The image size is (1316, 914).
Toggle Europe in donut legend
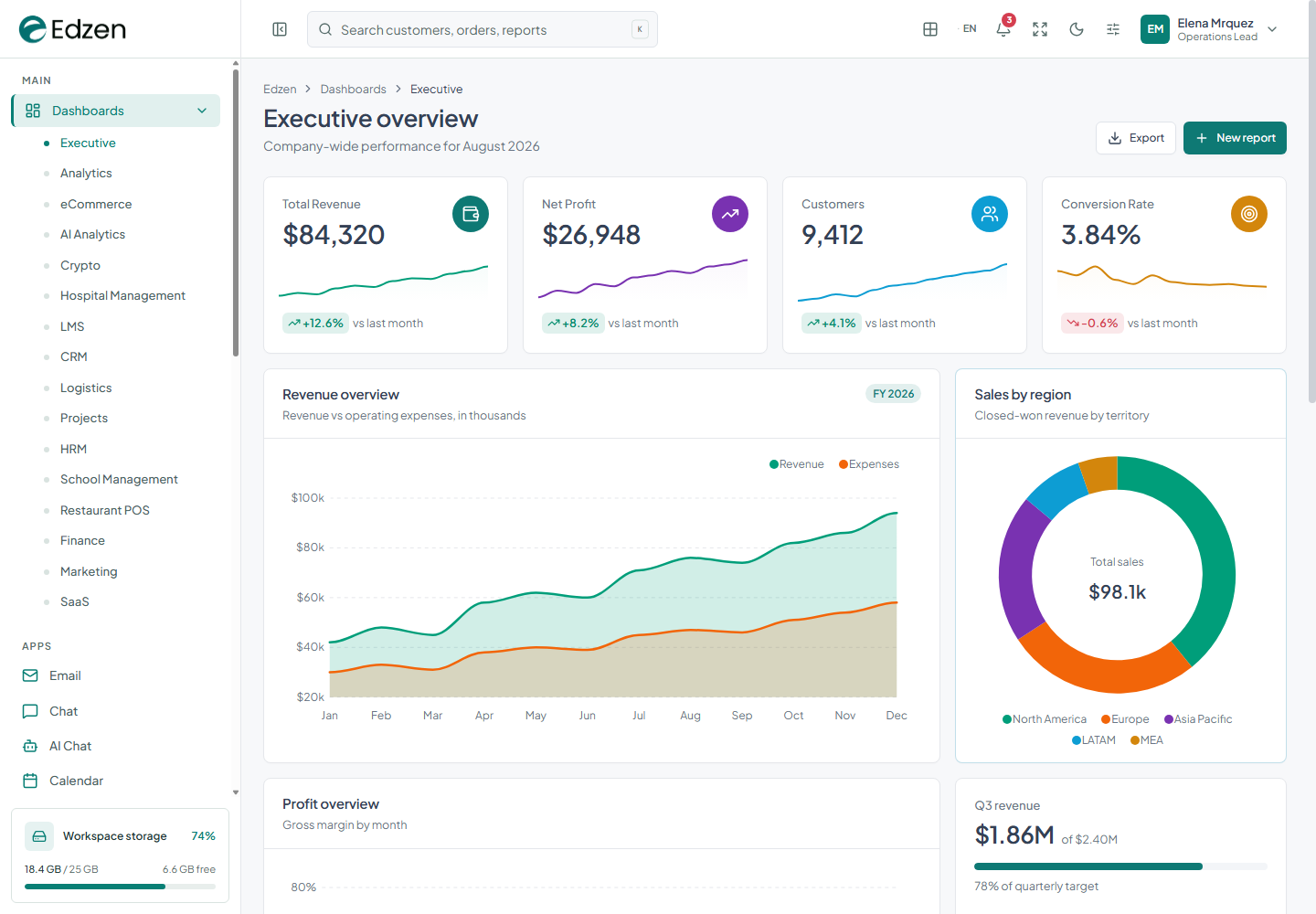coord(1126,719)
